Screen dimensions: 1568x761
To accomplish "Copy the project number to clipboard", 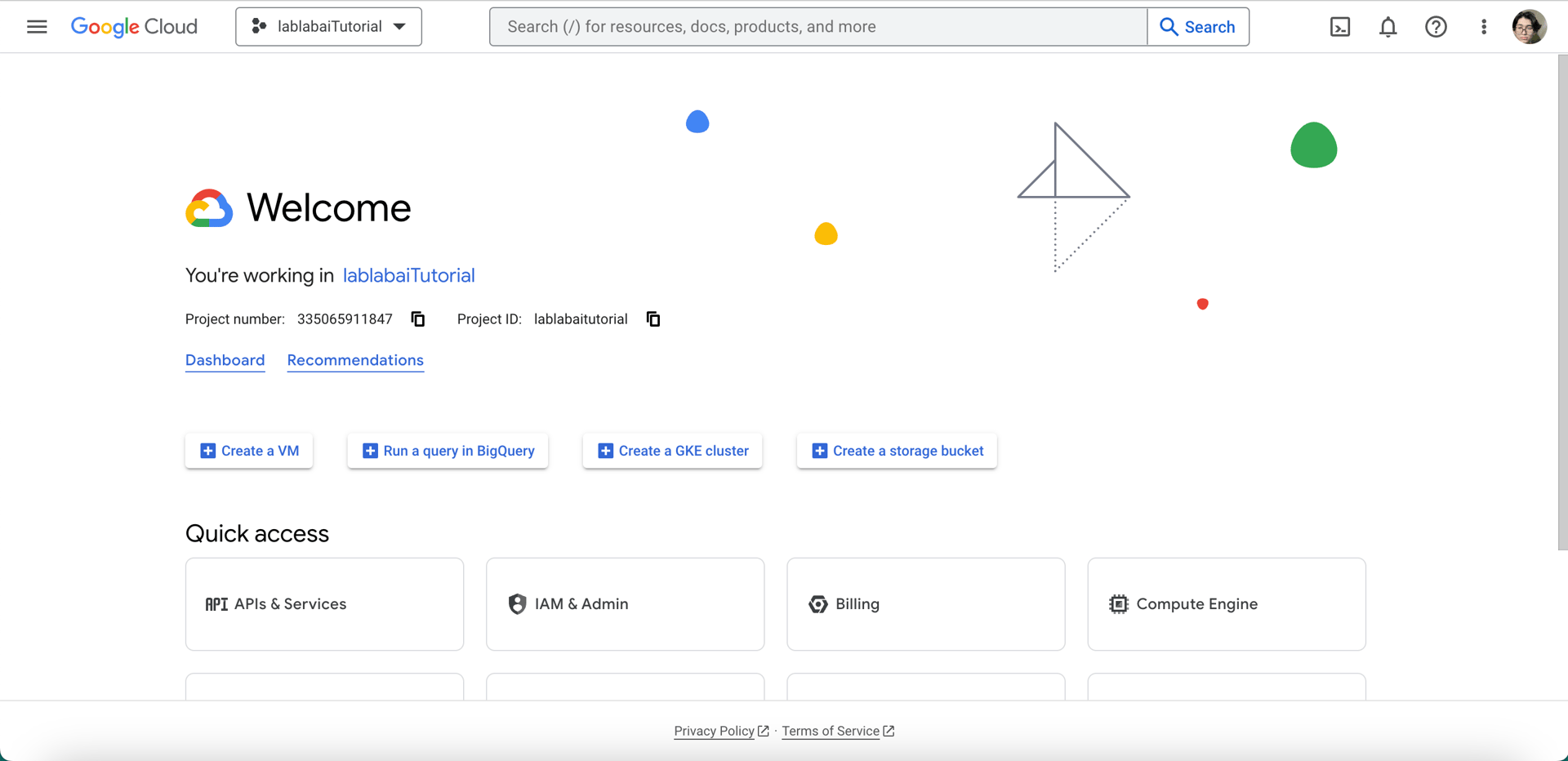I will pyautogui.click(x=418, y=319).
